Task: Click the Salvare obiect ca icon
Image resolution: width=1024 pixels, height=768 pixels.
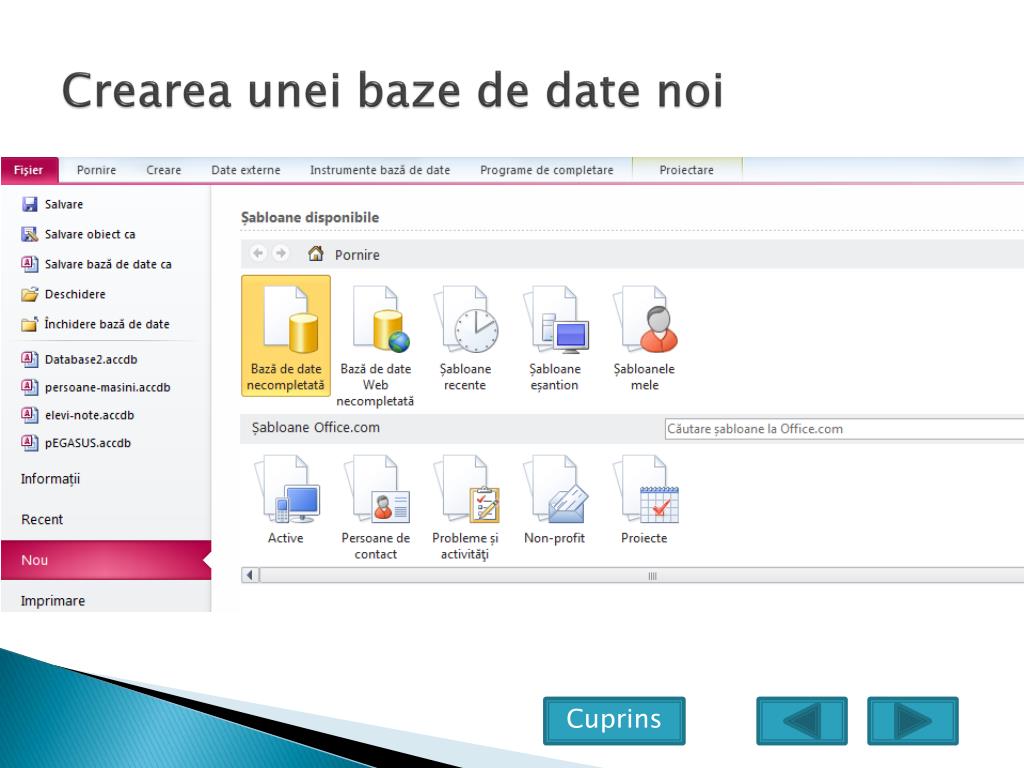Action: point(29,234)
